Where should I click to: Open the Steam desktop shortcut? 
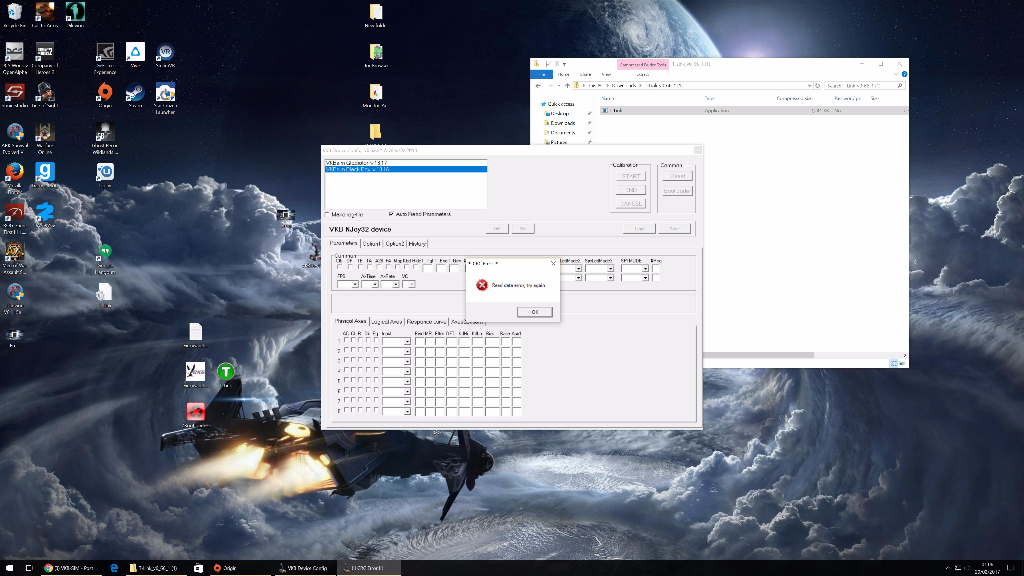pos(134,94)
